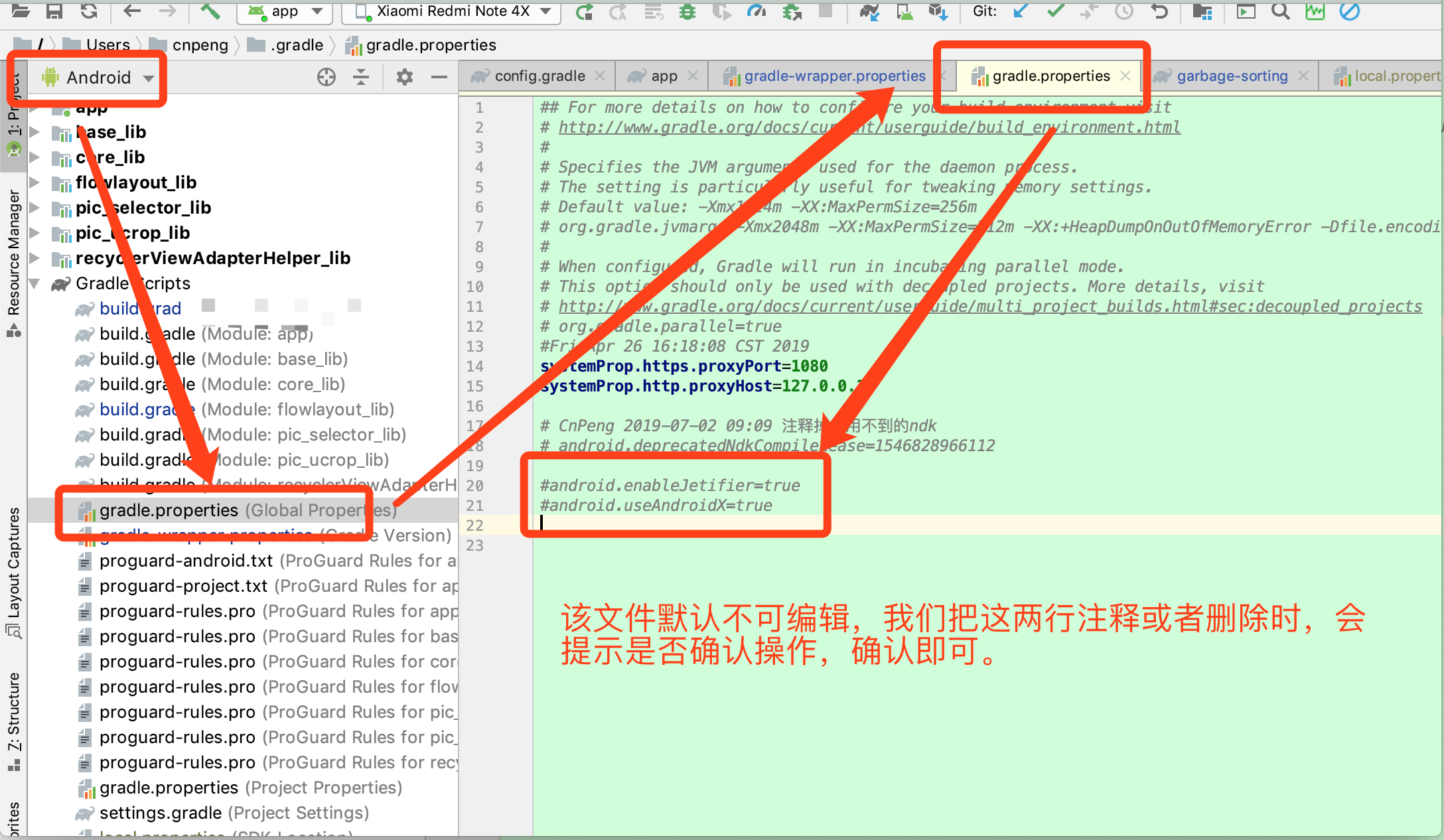
Task: Switch to the config.gradle editor tab
Action: click(x=538, y=76)
